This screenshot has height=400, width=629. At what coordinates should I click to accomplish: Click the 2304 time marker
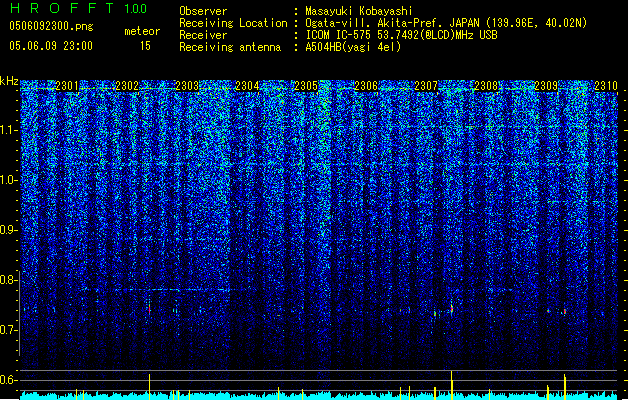[x=247, y=86]
